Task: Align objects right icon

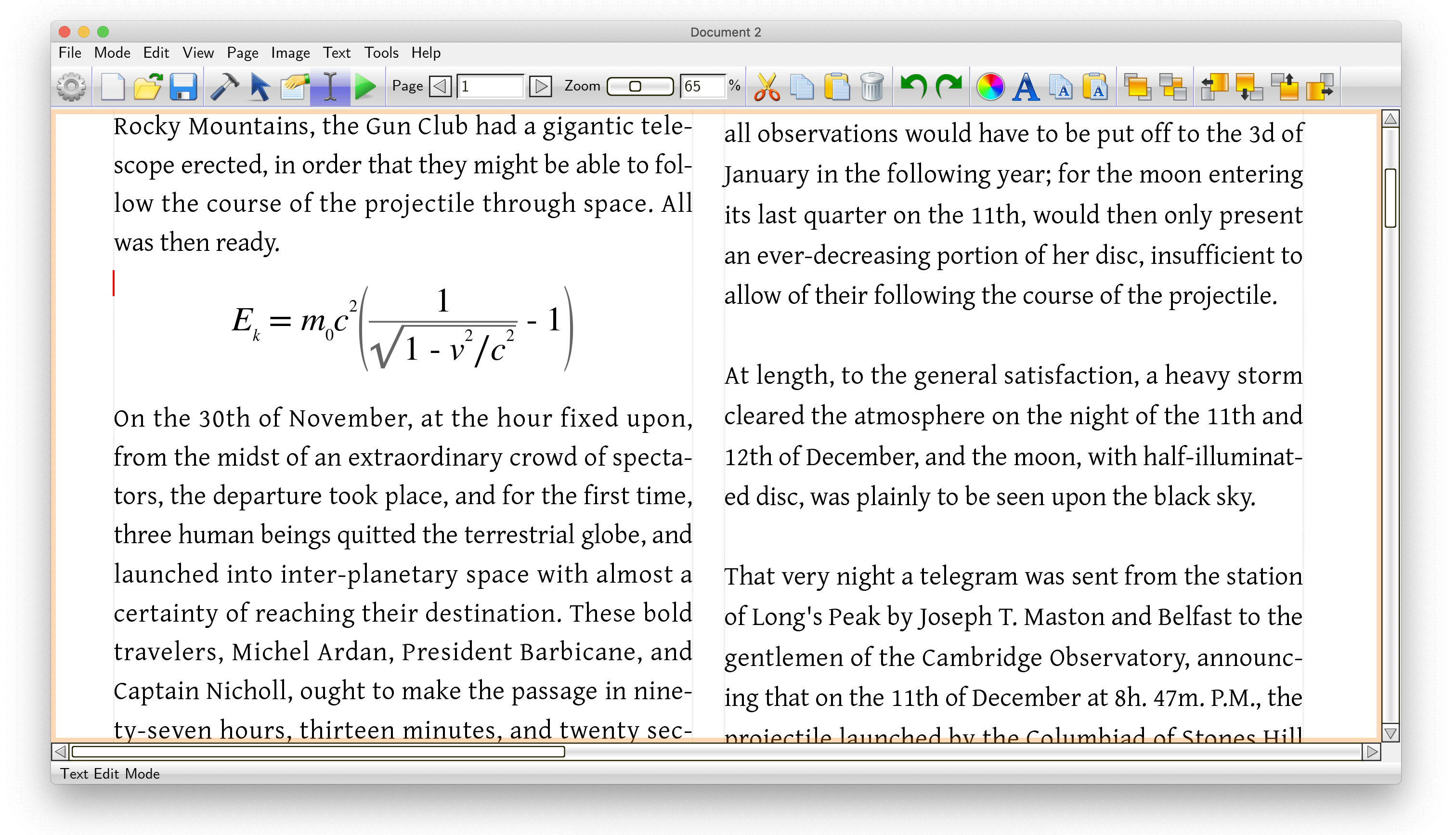Action: click(x=1321, y=87)
